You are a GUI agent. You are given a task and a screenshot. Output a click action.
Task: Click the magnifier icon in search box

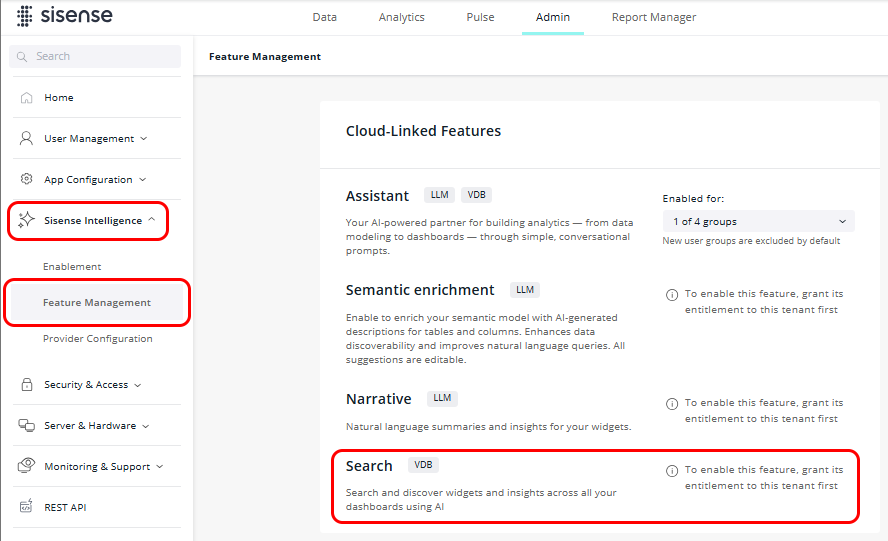22,57
